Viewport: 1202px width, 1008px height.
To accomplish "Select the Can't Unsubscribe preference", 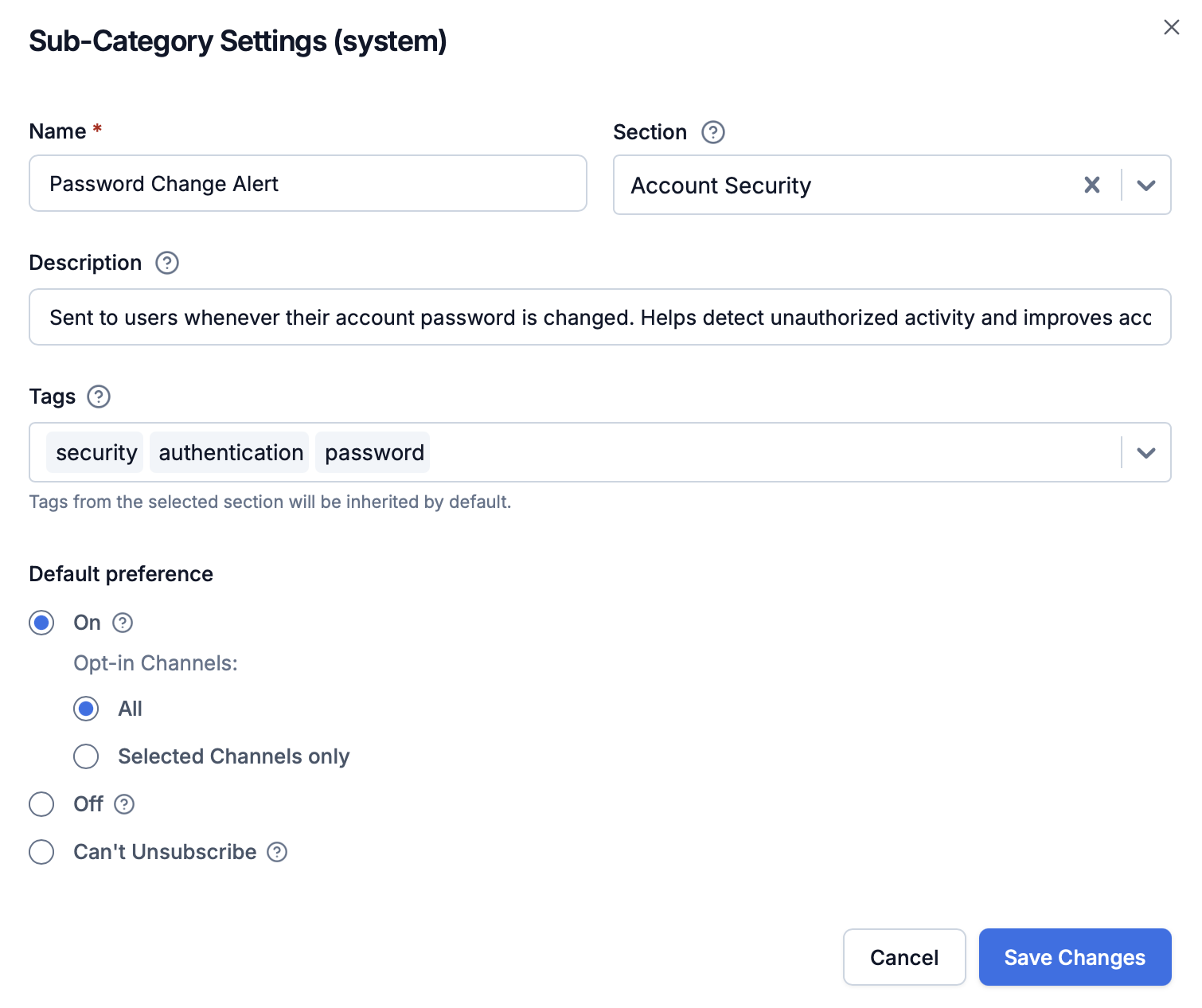I will coord(41,852).
